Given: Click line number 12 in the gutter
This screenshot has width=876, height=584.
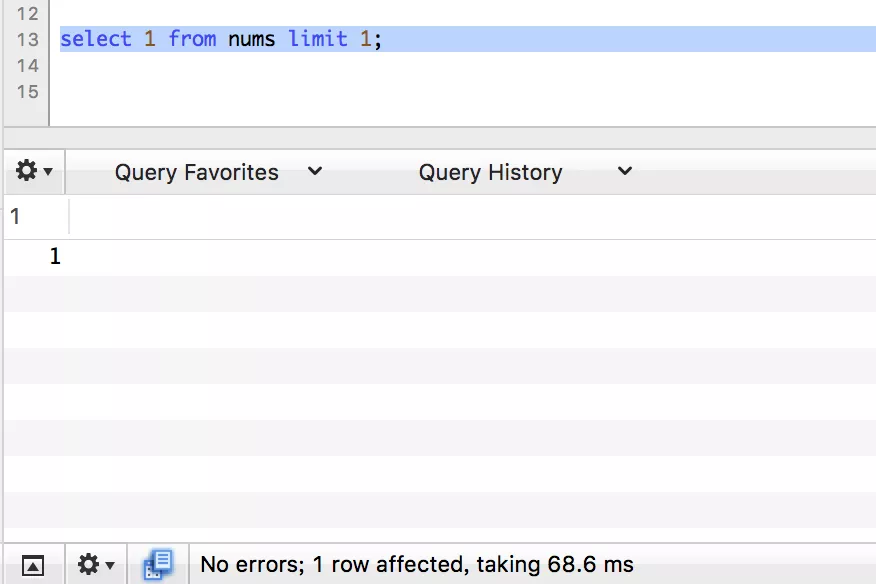Looking at the screenshot, I should 27,14.
